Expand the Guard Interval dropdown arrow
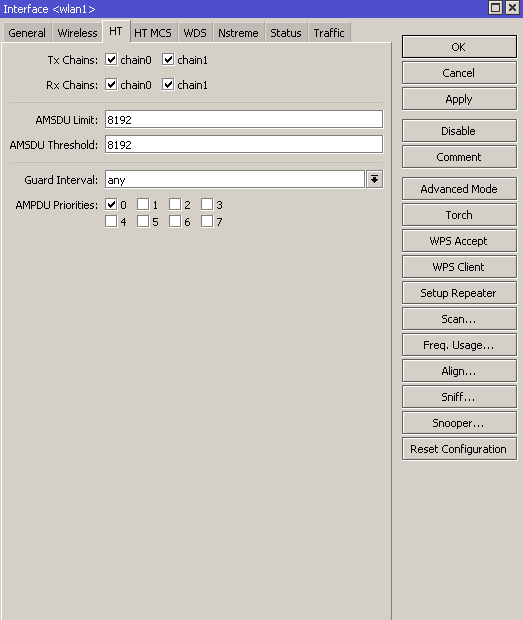This screenshot has width=523, height=620. click(374, 180)
